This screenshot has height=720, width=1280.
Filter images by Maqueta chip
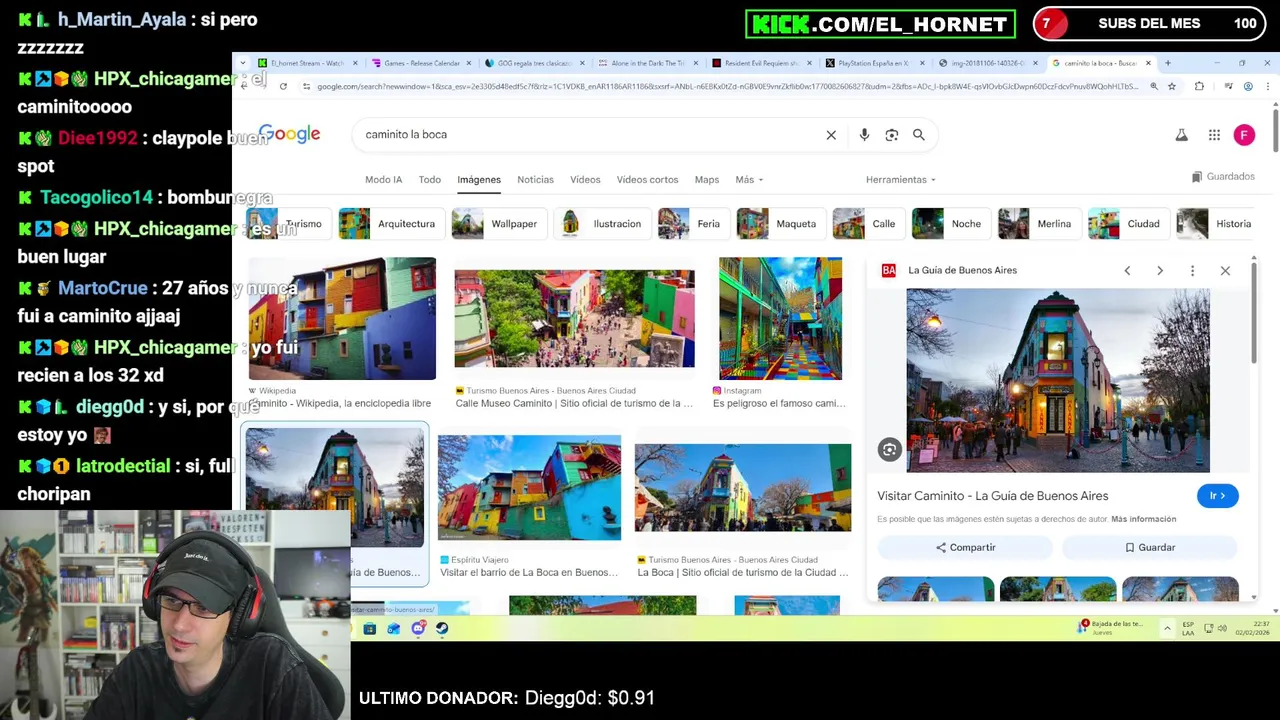point(779,224)
